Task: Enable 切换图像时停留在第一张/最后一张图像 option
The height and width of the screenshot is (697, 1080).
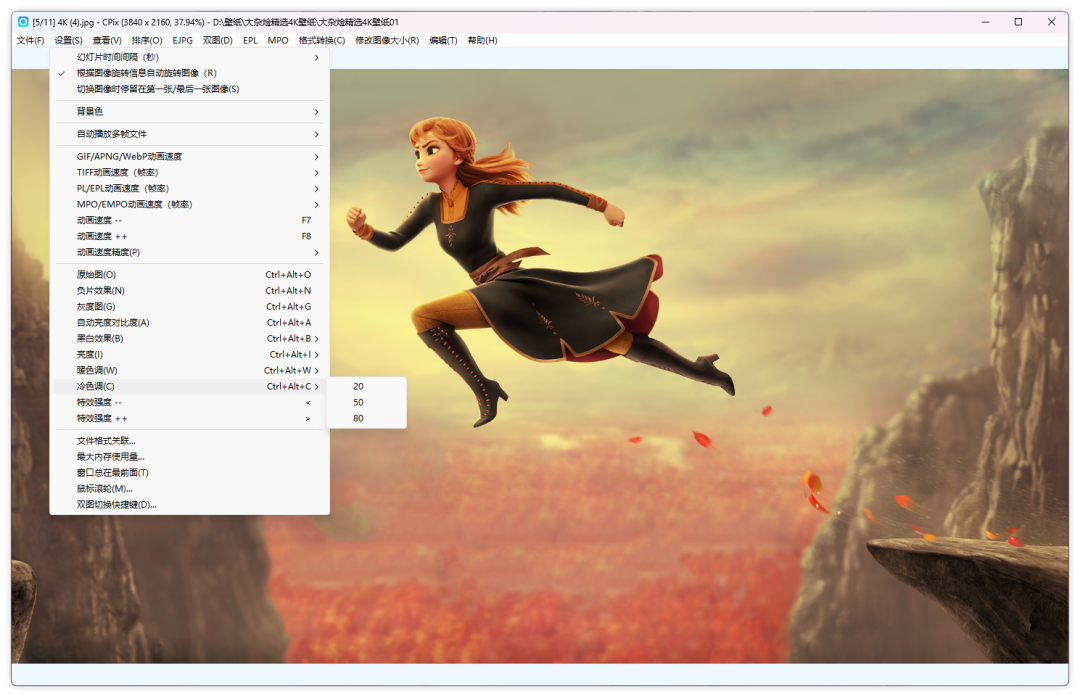Action: coord(158,89)
